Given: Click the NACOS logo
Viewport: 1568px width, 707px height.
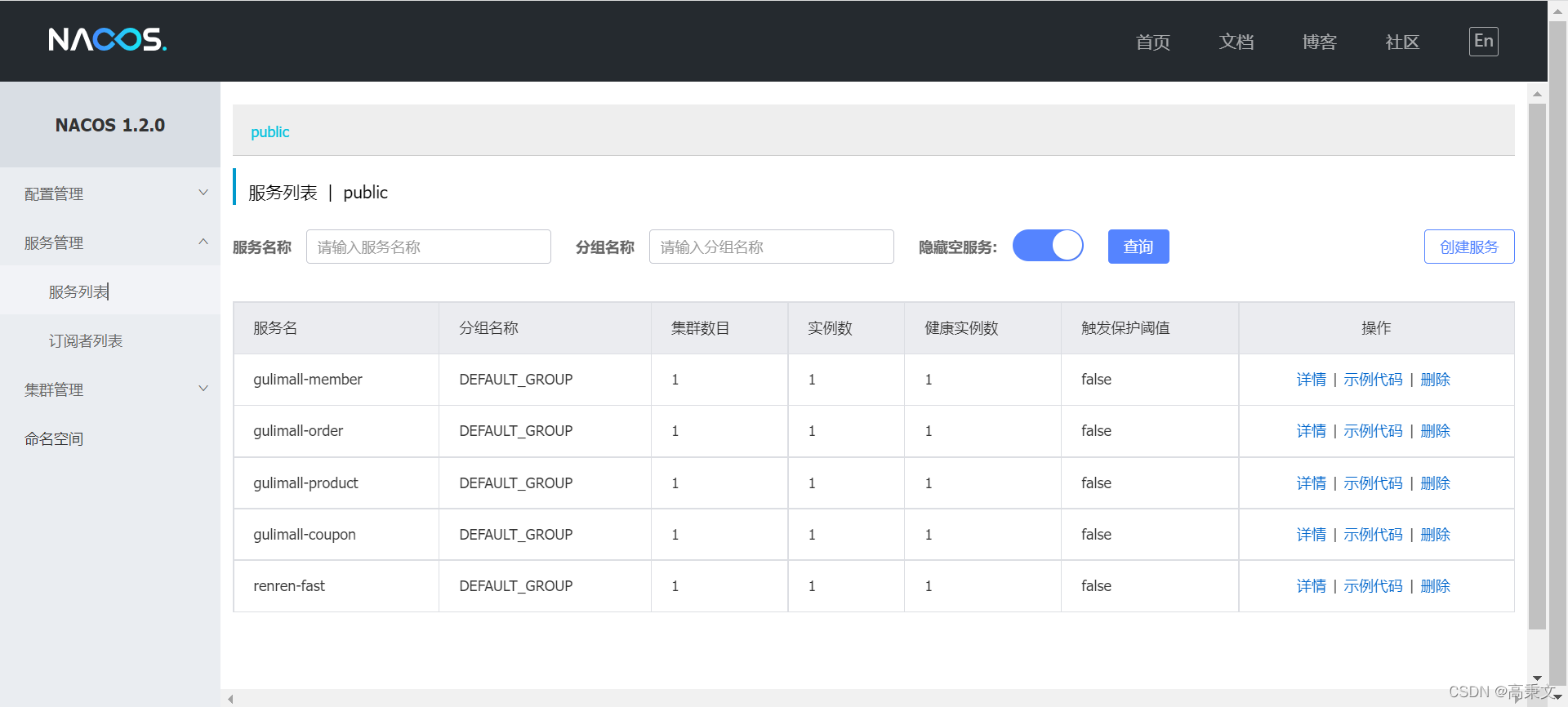Looking at the screenshot, I should [107, 39].
